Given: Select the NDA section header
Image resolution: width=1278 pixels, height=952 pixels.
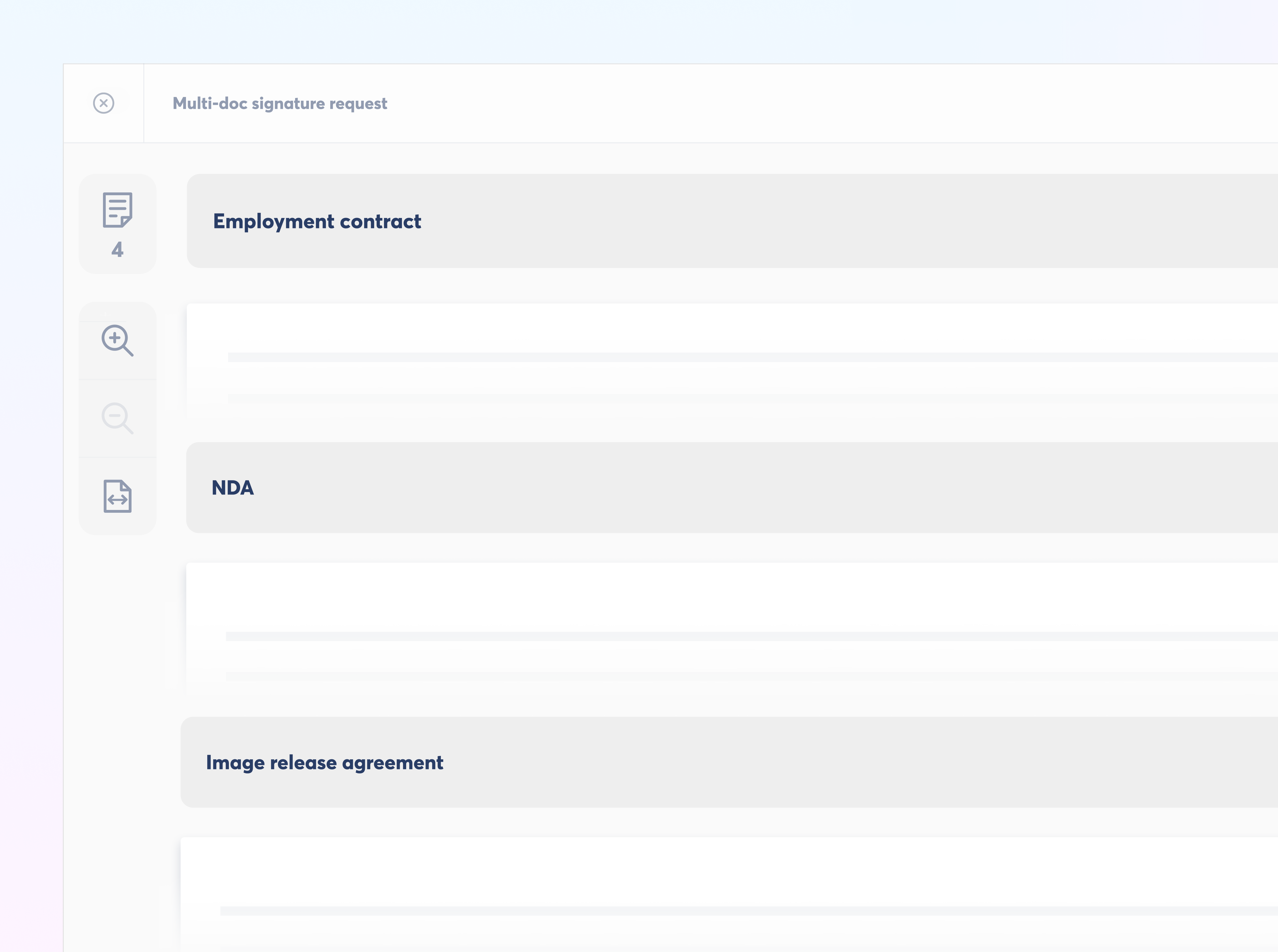Looking at the screenshot, I should coord(732,488).
